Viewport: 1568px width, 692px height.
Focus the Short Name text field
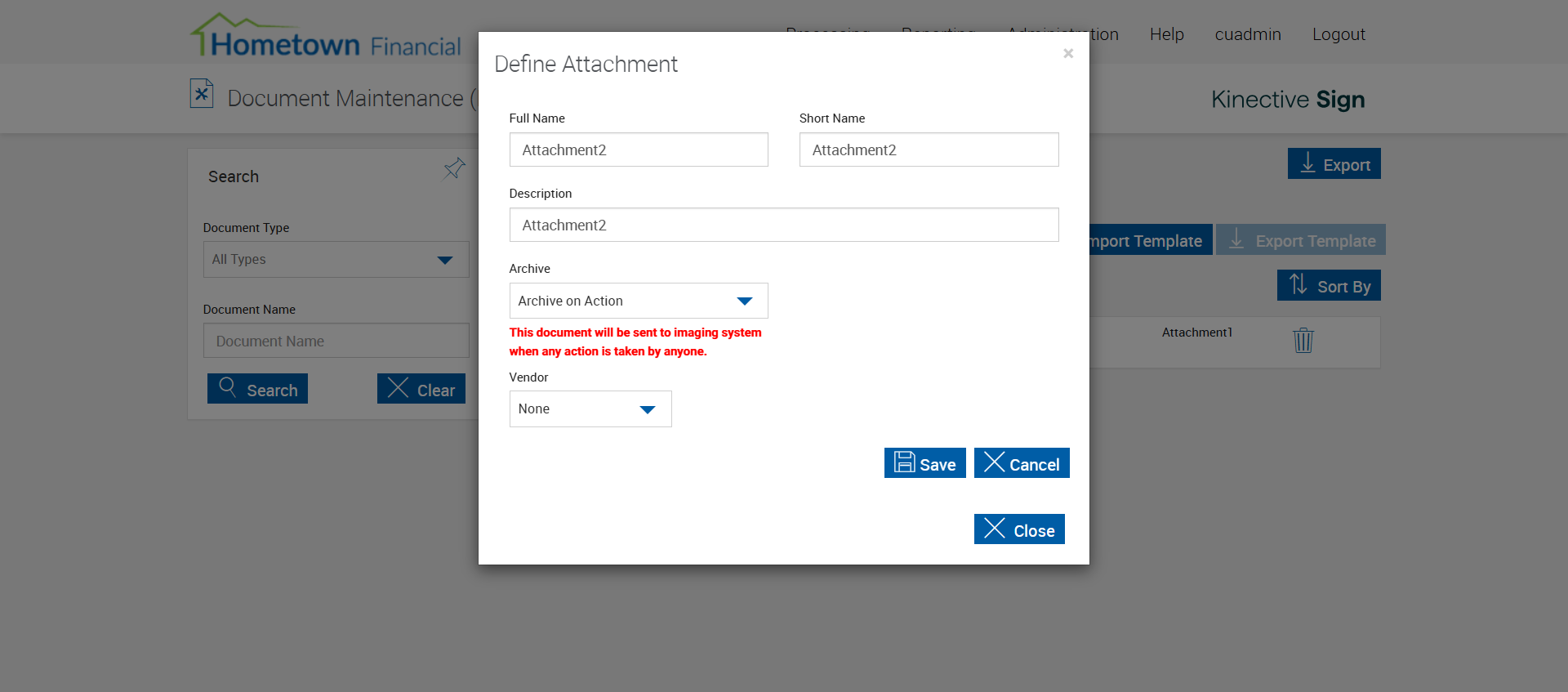coord(928,150)
